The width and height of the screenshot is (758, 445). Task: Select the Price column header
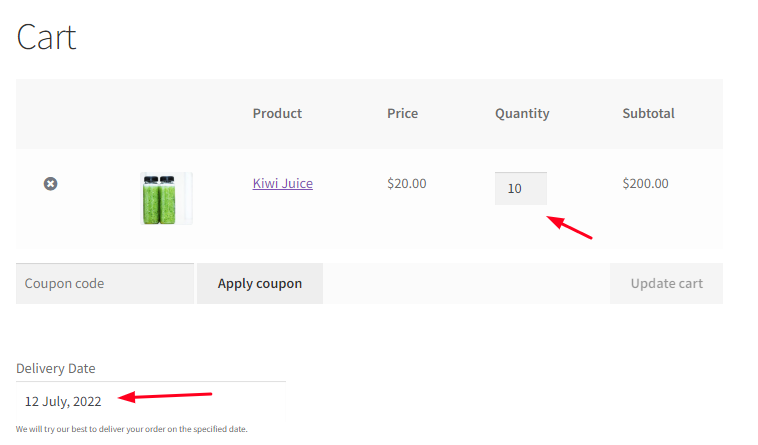(x=402, y=114)
